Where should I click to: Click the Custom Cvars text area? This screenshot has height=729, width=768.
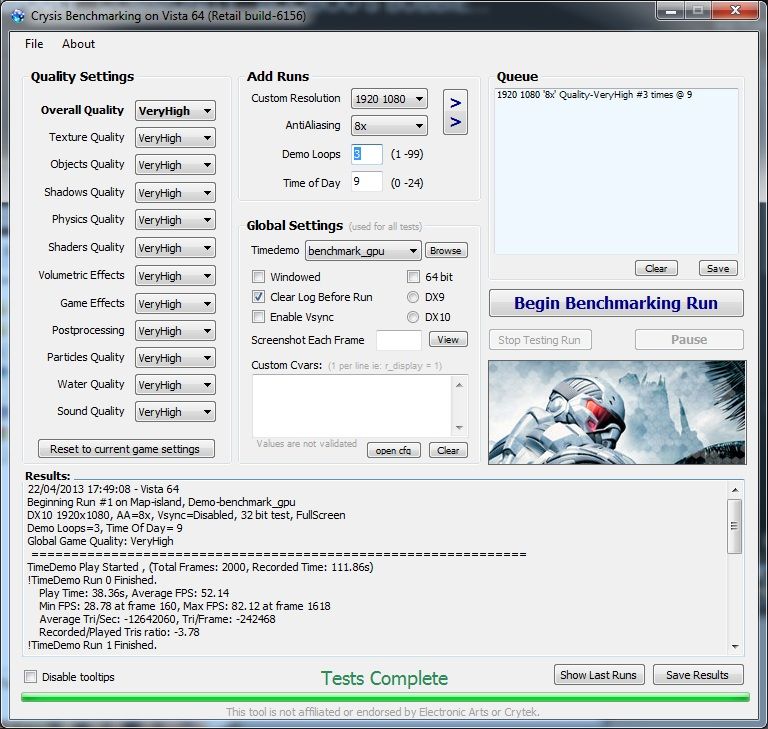353,406
